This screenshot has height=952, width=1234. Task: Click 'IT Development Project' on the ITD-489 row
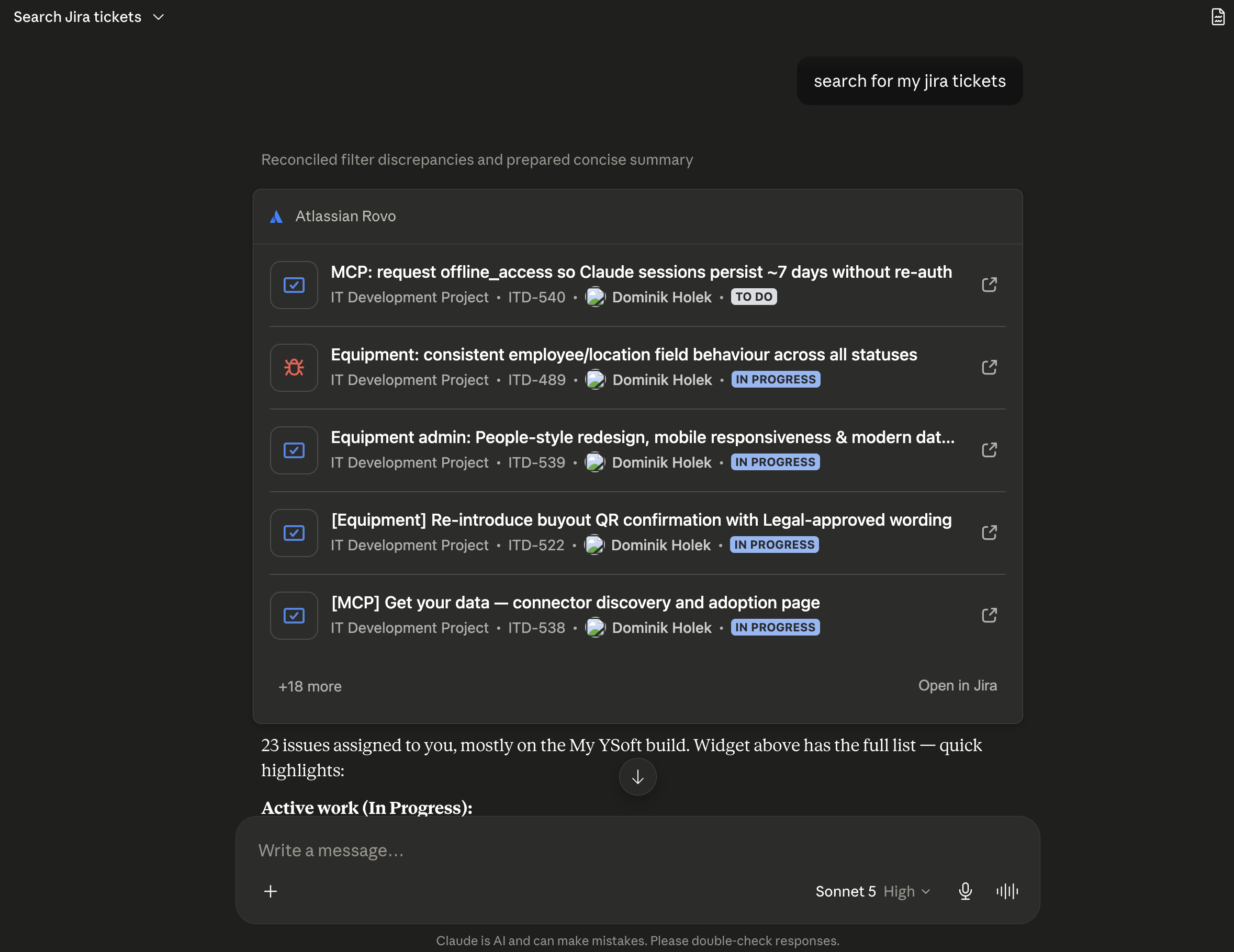click(409, 379)
